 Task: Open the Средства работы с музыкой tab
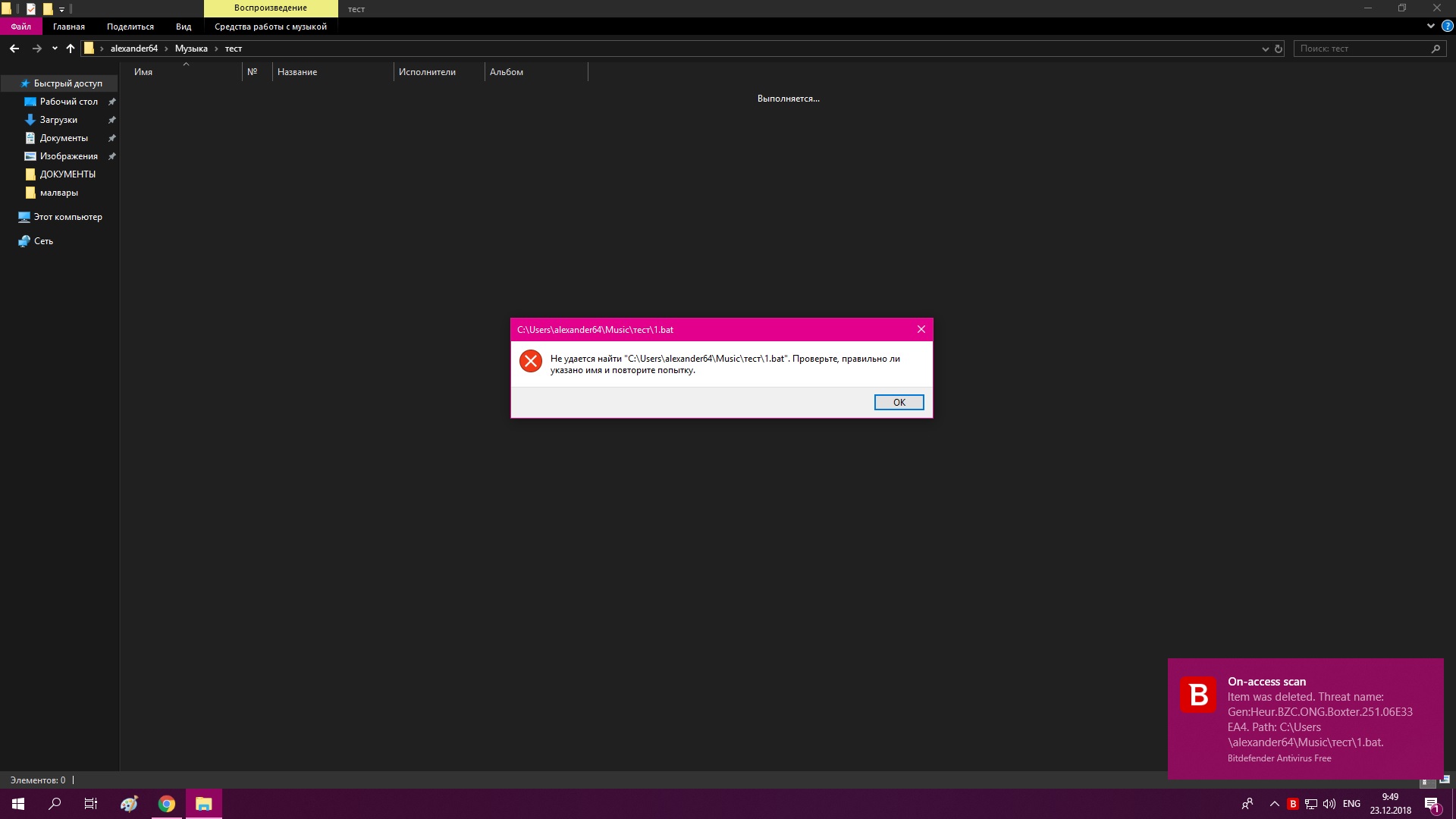pyautogui.click(x=271, y=27)
